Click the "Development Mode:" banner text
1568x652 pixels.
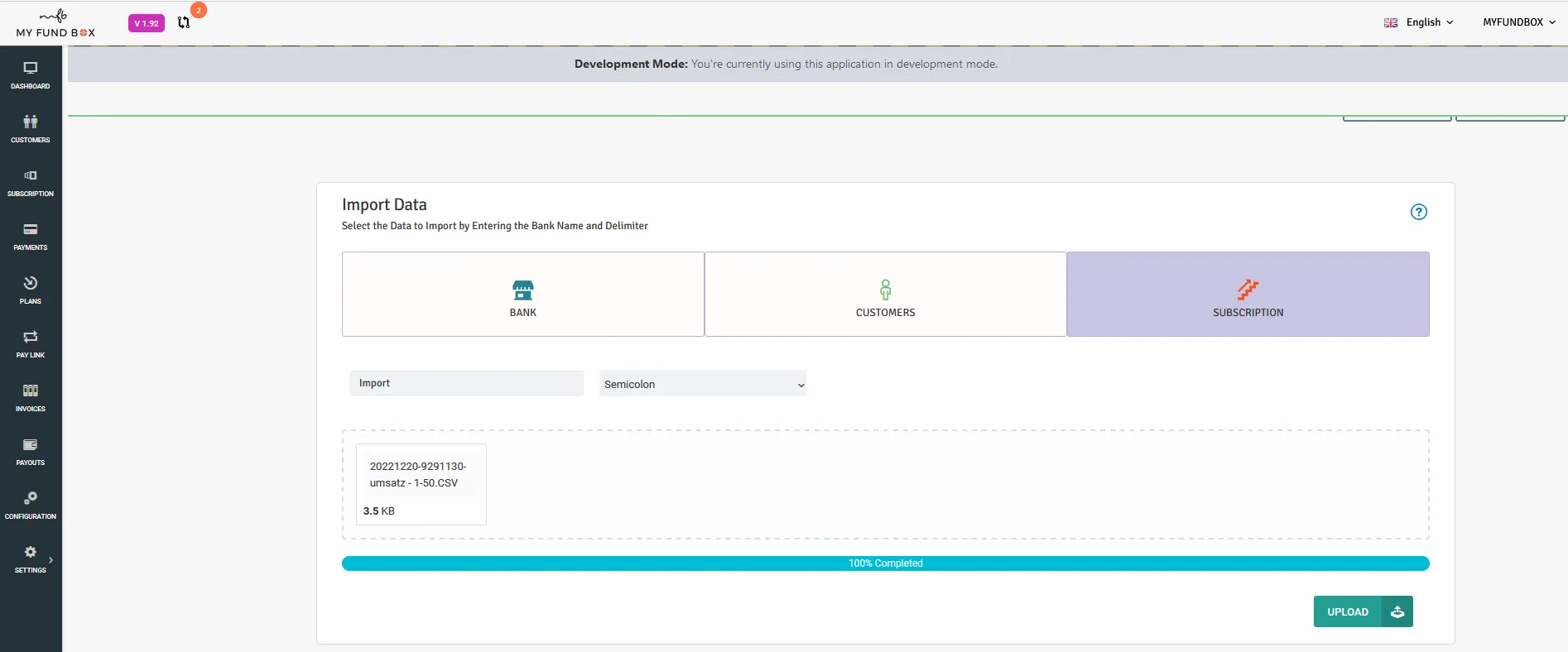(x=631, y=64)
